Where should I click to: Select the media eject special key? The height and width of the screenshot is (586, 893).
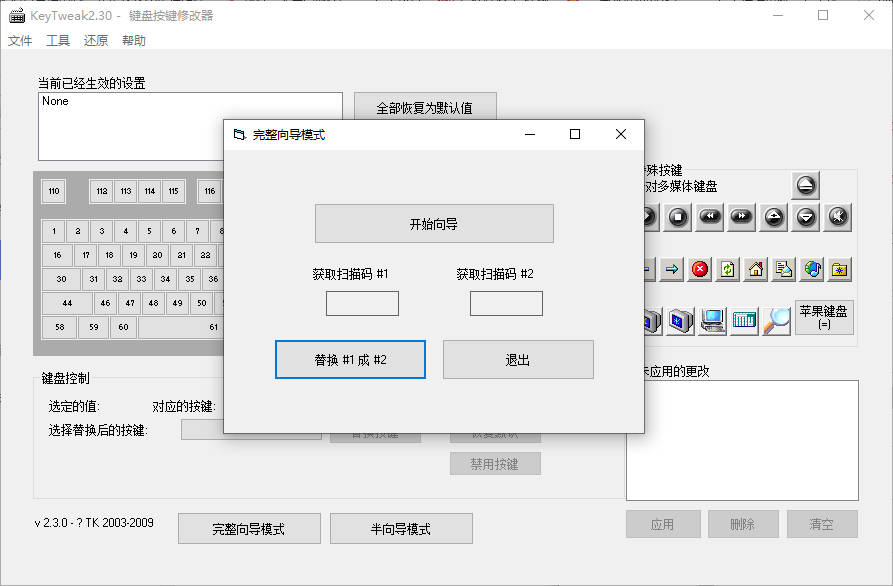point(805,185)
